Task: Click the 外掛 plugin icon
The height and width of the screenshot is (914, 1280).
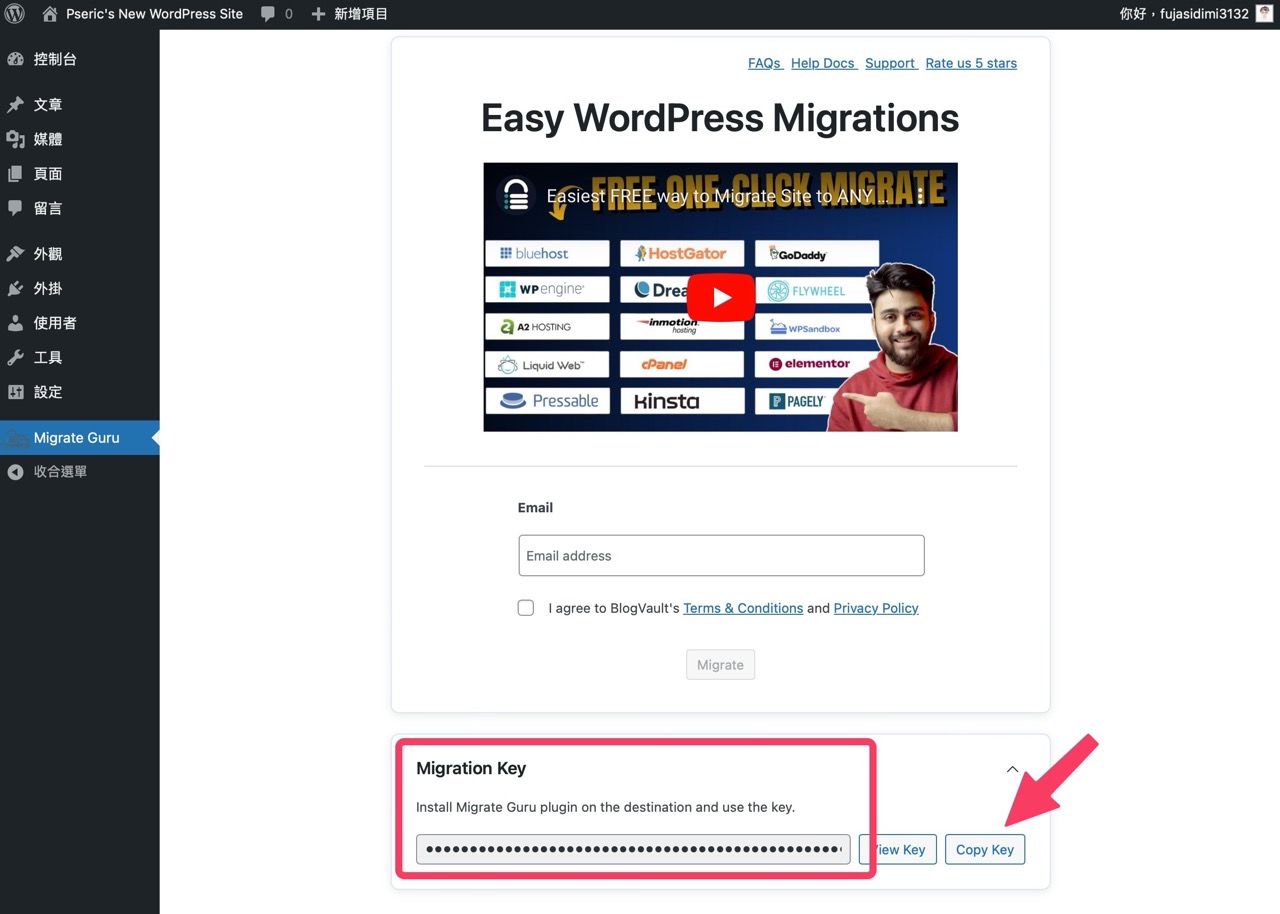Action: point(15,288)
